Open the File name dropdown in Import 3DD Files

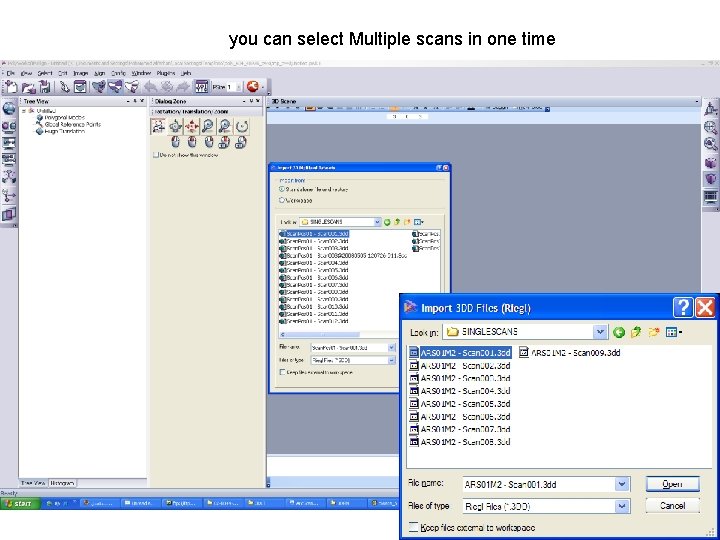(x=622, y=484)
